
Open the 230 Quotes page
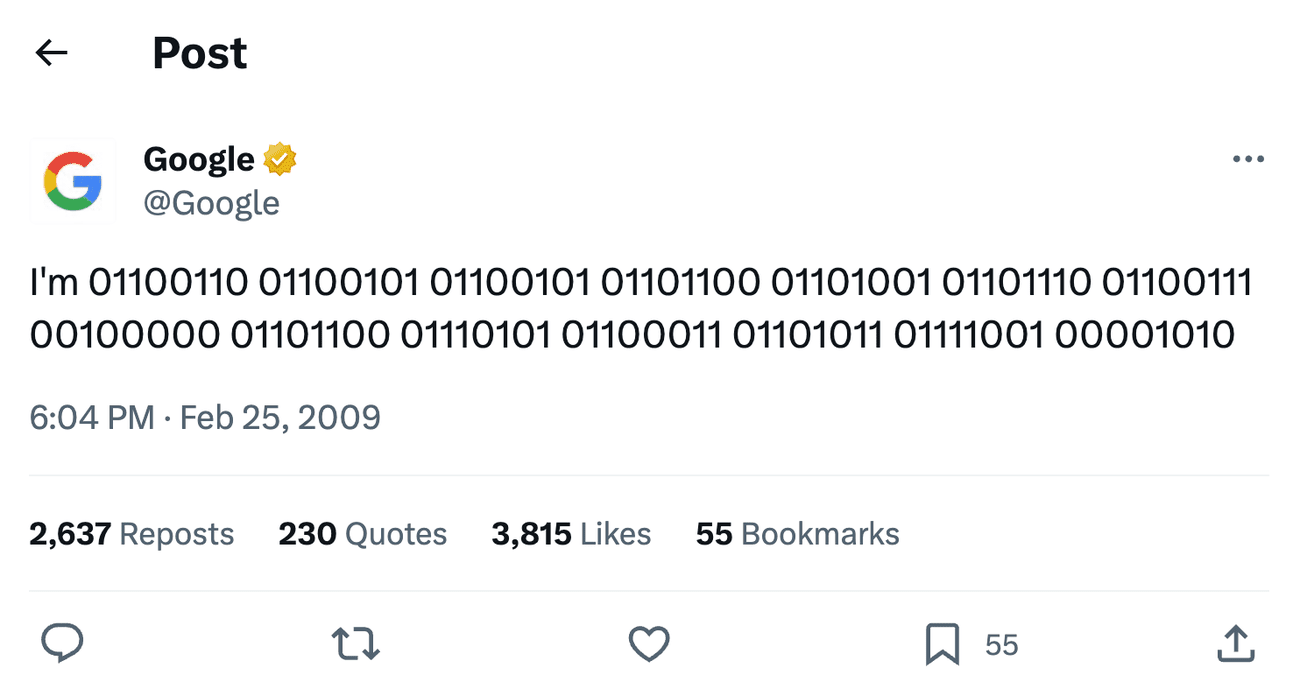click(x=362, y=534)
